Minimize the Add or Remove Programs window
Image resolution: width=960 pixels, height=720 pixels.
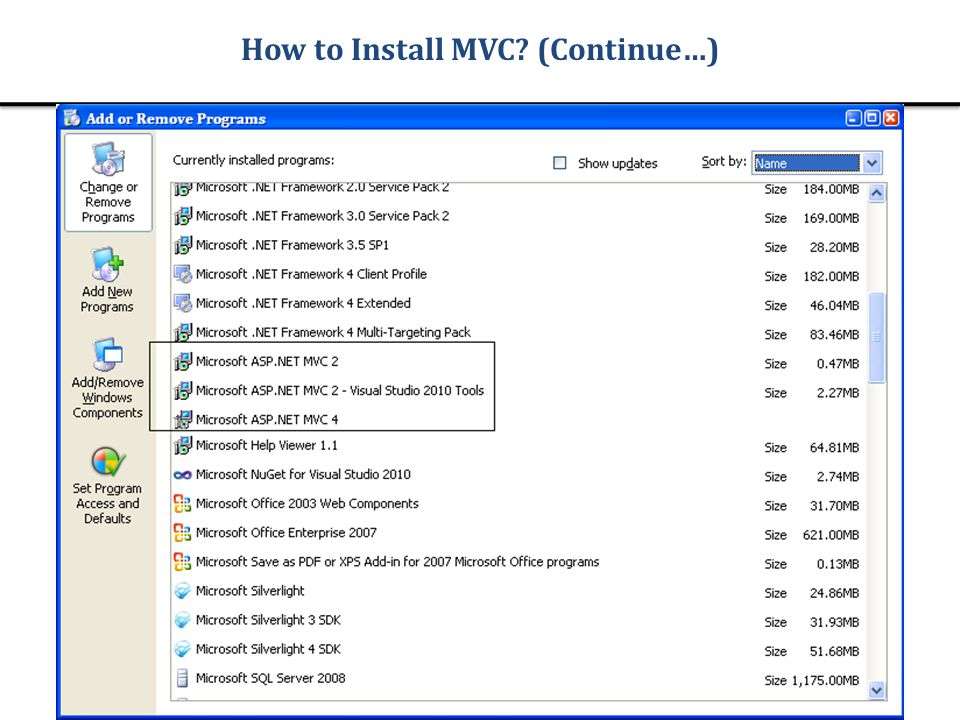pyautogui.click(x=853, y=118)
